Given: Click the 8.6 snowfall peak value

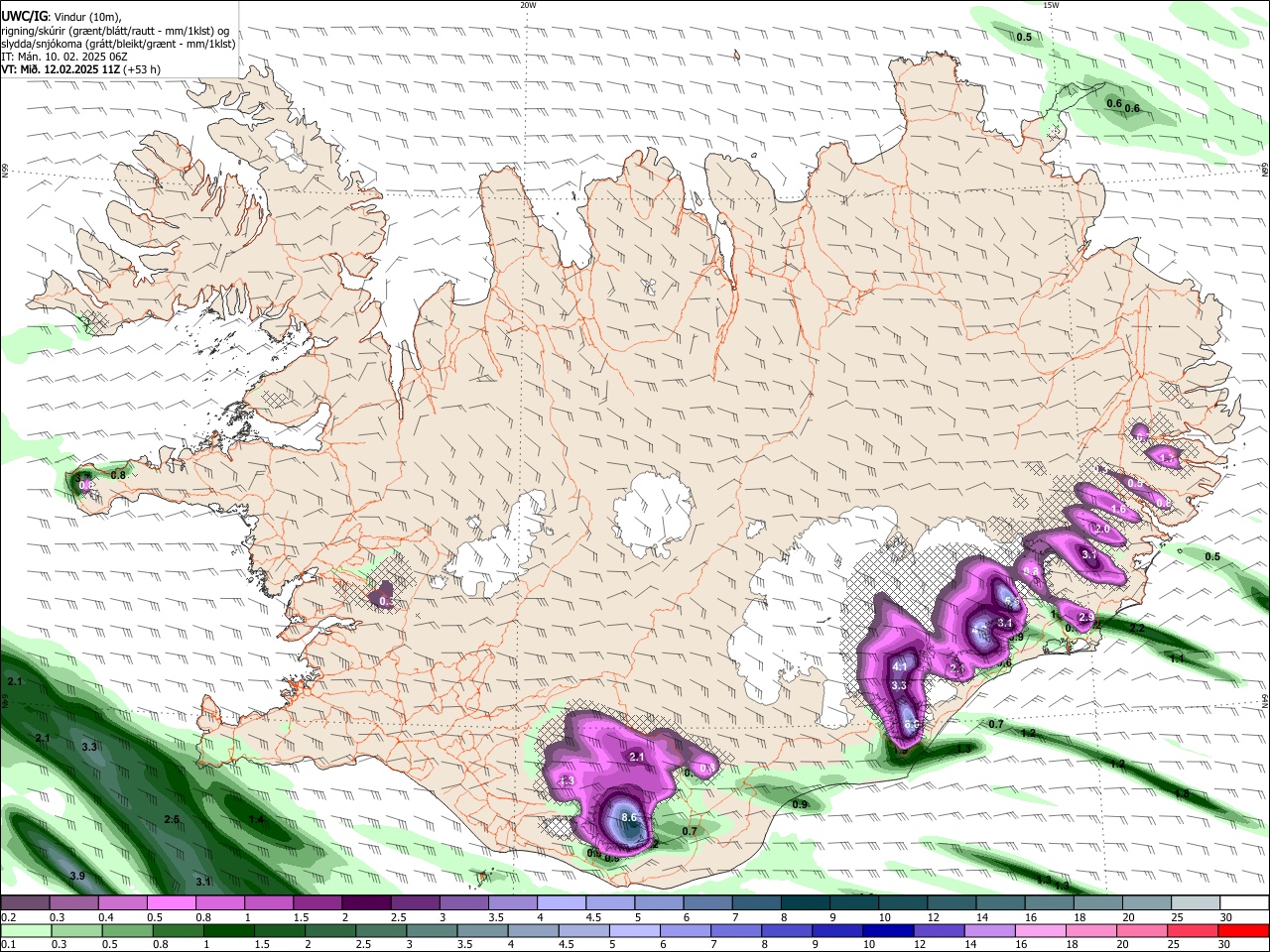Looking at the screenshot, I should (629, 817).
